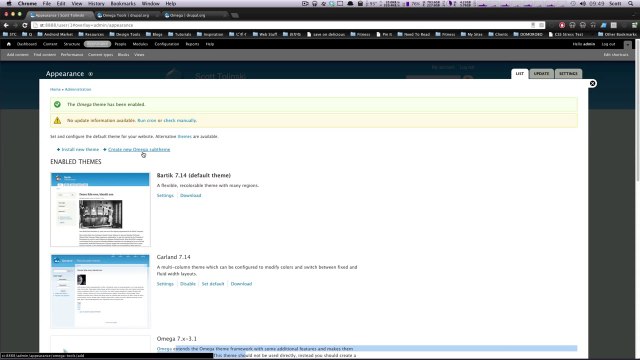This screenshot has width=640, height=360.
Task: Click the Apple menu icon
Action: click(9, 3)
